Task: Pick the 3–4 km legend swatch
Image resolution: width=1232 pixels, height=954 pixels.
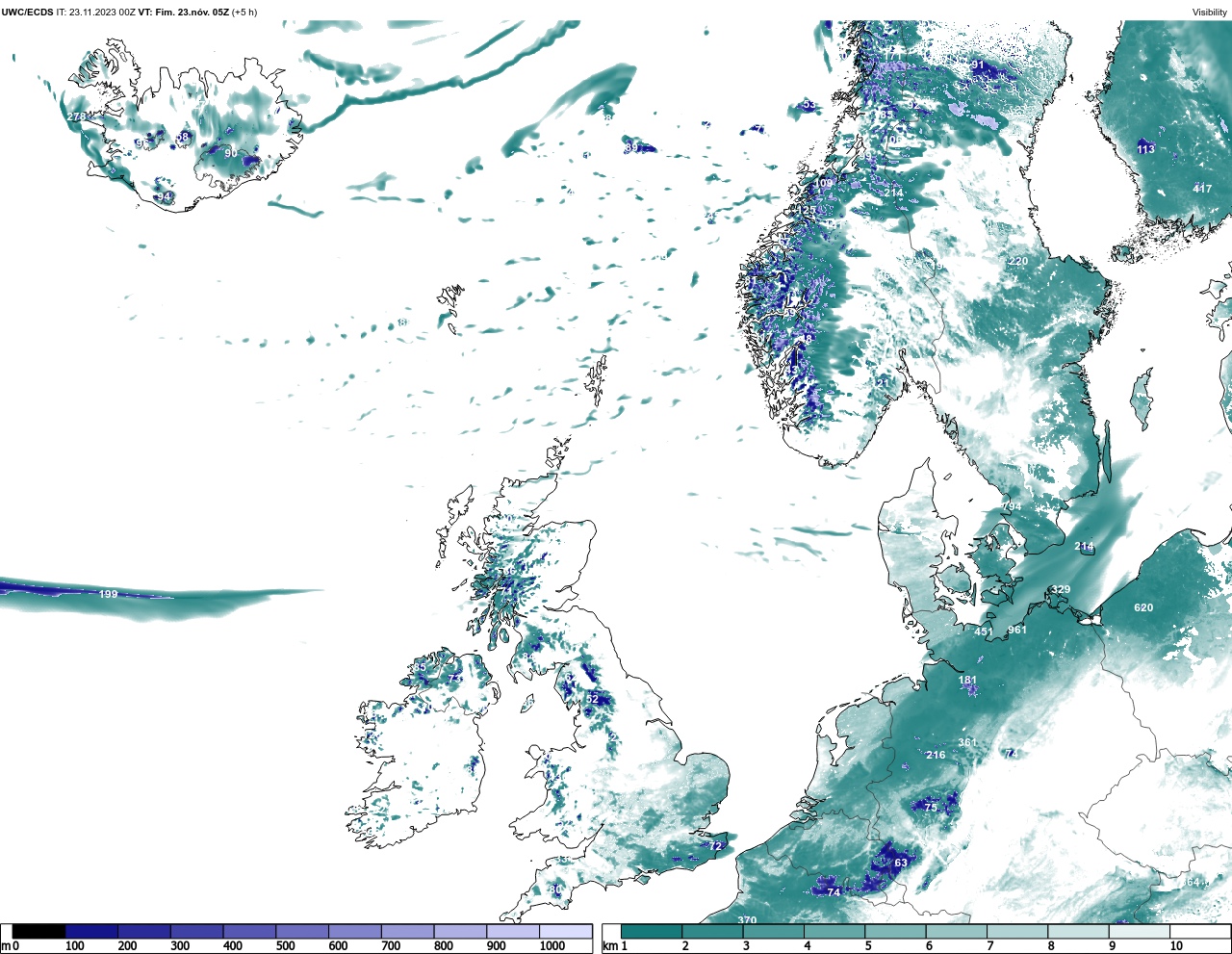Action: (x=774, y=931)
